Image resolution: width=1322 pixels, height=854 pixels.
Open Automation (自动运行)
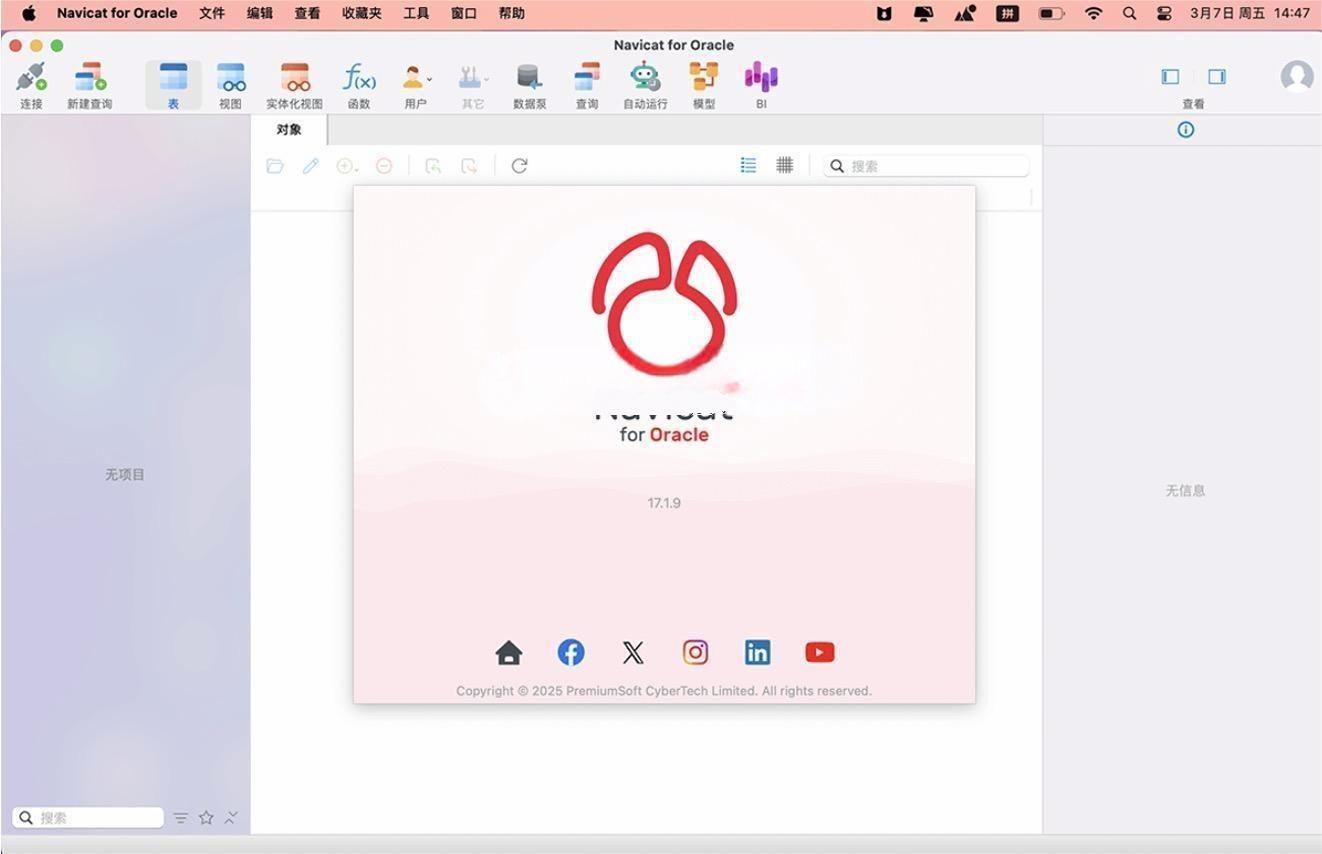[645, 85]
